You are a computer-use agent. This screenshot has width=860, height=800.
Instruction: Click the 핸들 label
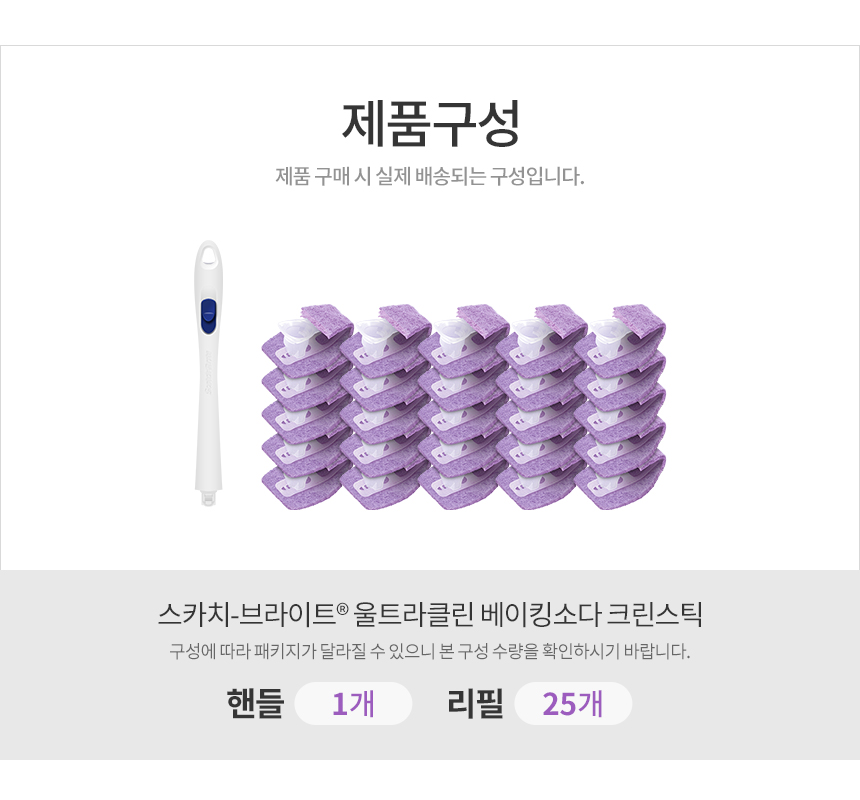tap(255, 703)
